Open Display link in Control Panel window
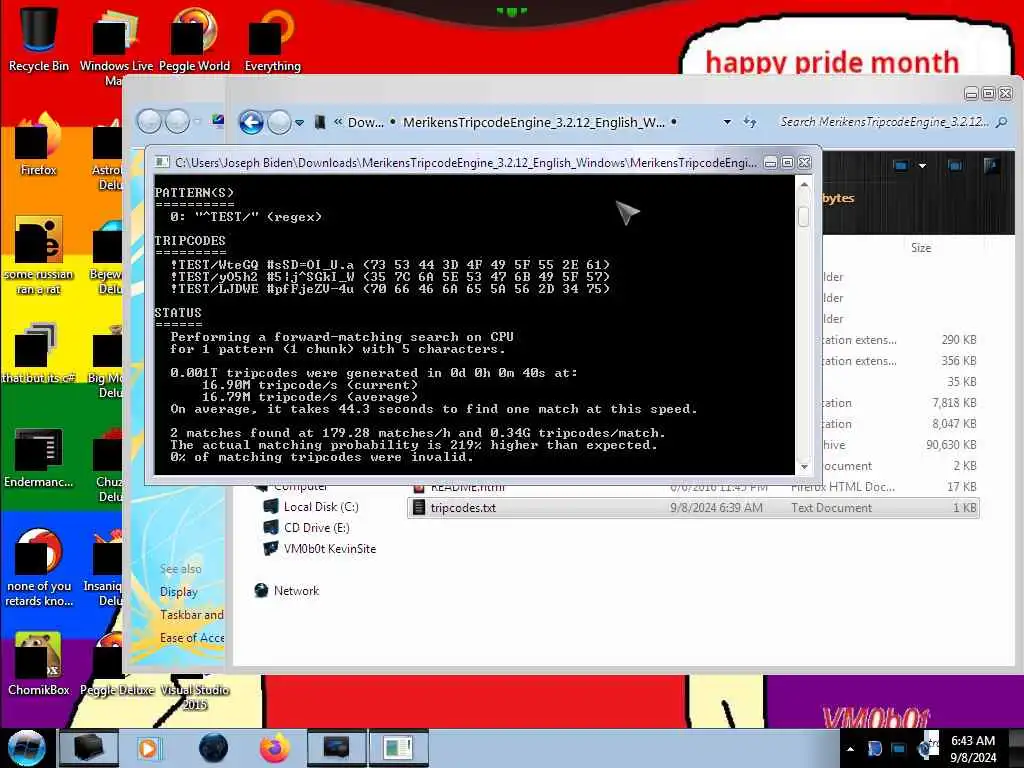Image resolution: width=1024 pixels, height=768 pixels. (178, 592)
